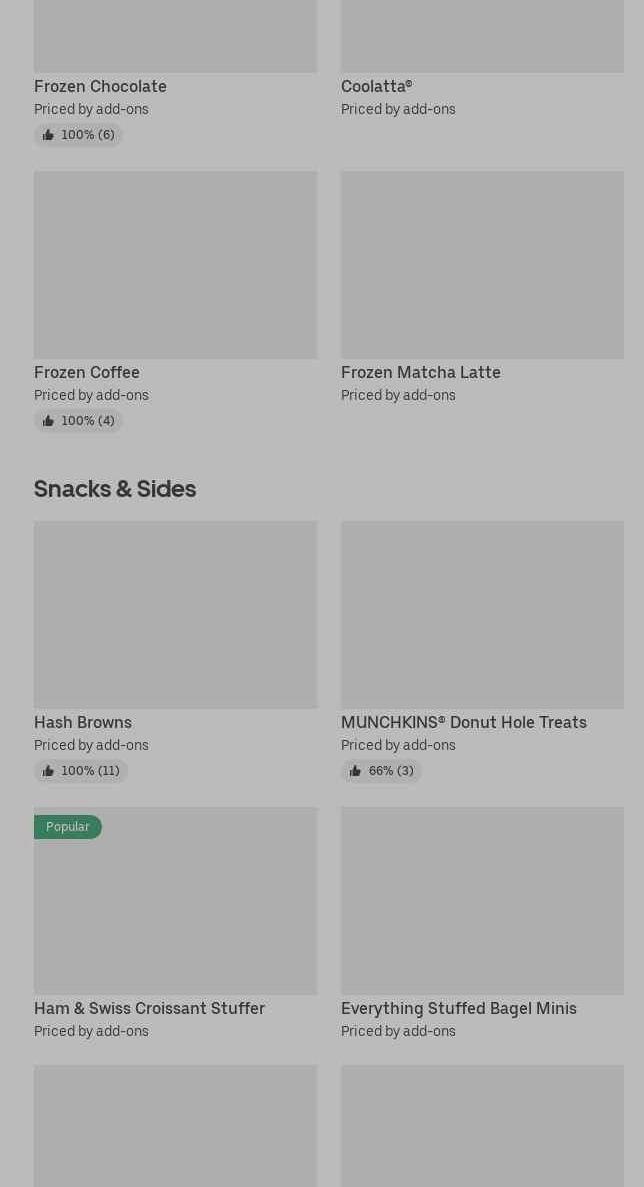Click thumbs-up icon under Hash Browns
The height and width of the screenshot is (1187, 644).
(48, 771)
